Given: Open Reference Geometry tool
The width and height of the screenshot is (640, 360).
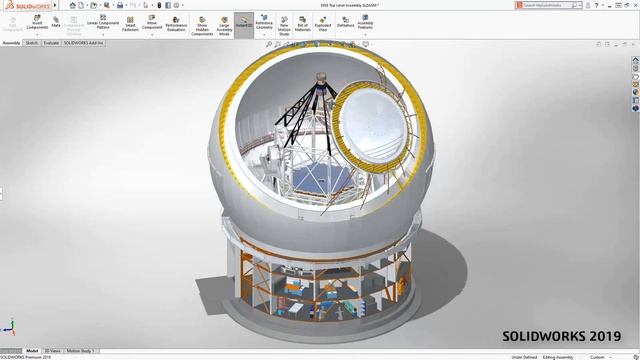Looking at the screenshot, I should click(264, 22).
